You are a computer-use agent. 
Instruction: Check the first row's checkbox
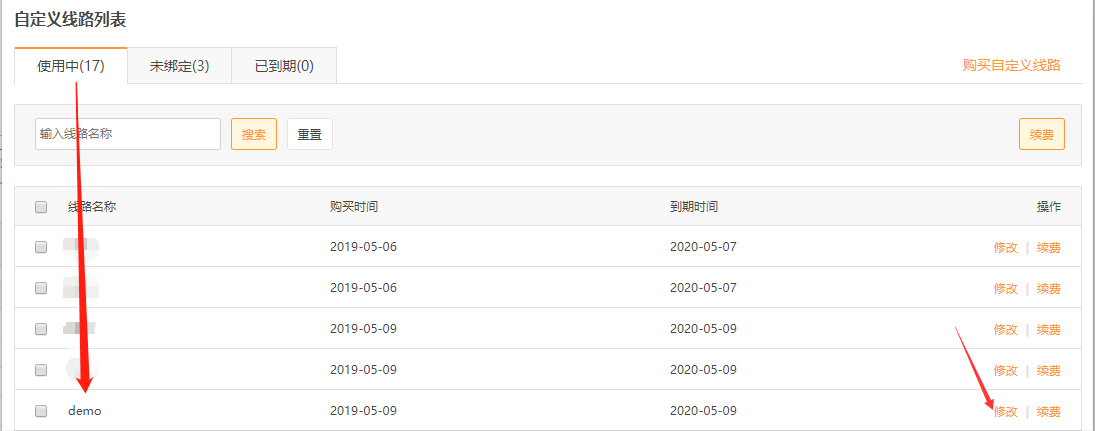tap(41, 247)
